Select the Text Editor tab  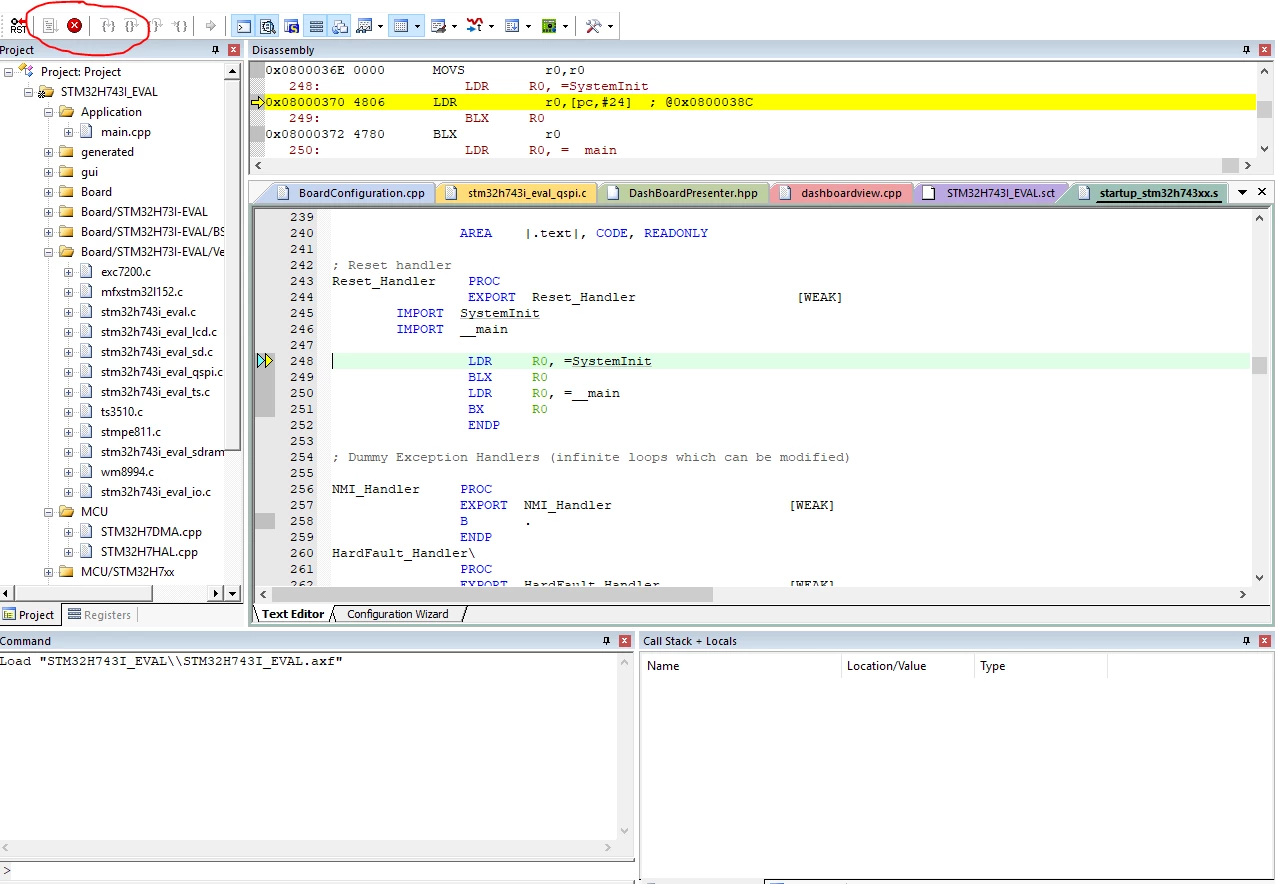tap(293, 614)
